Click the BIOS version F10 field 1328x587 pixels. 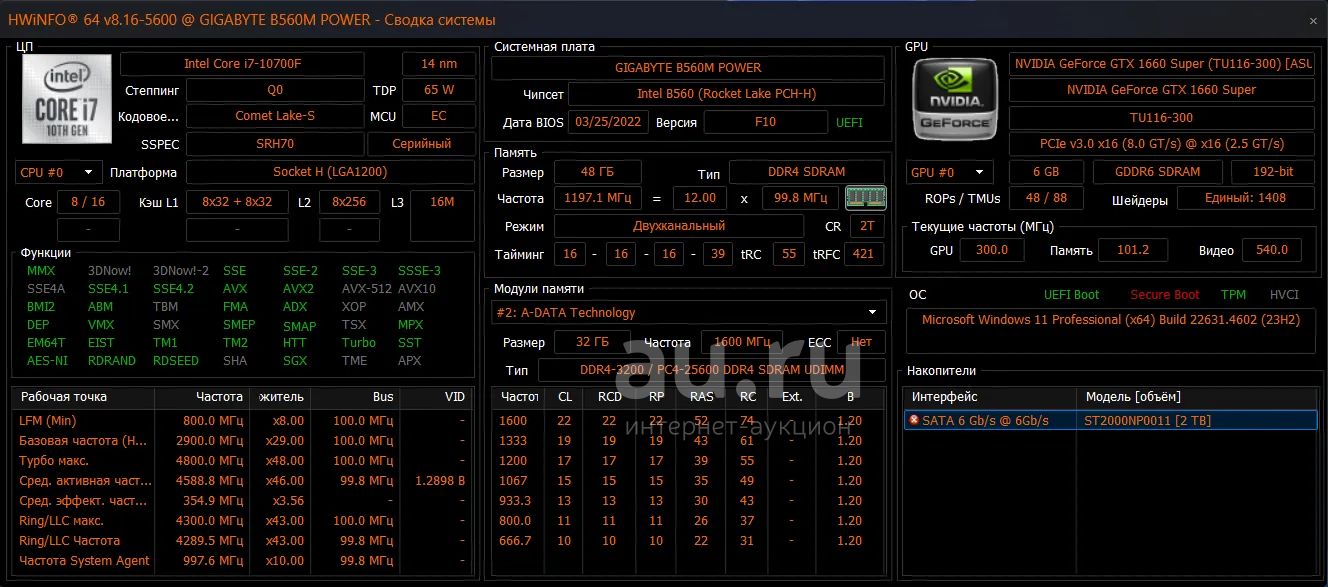coord(766,122)
